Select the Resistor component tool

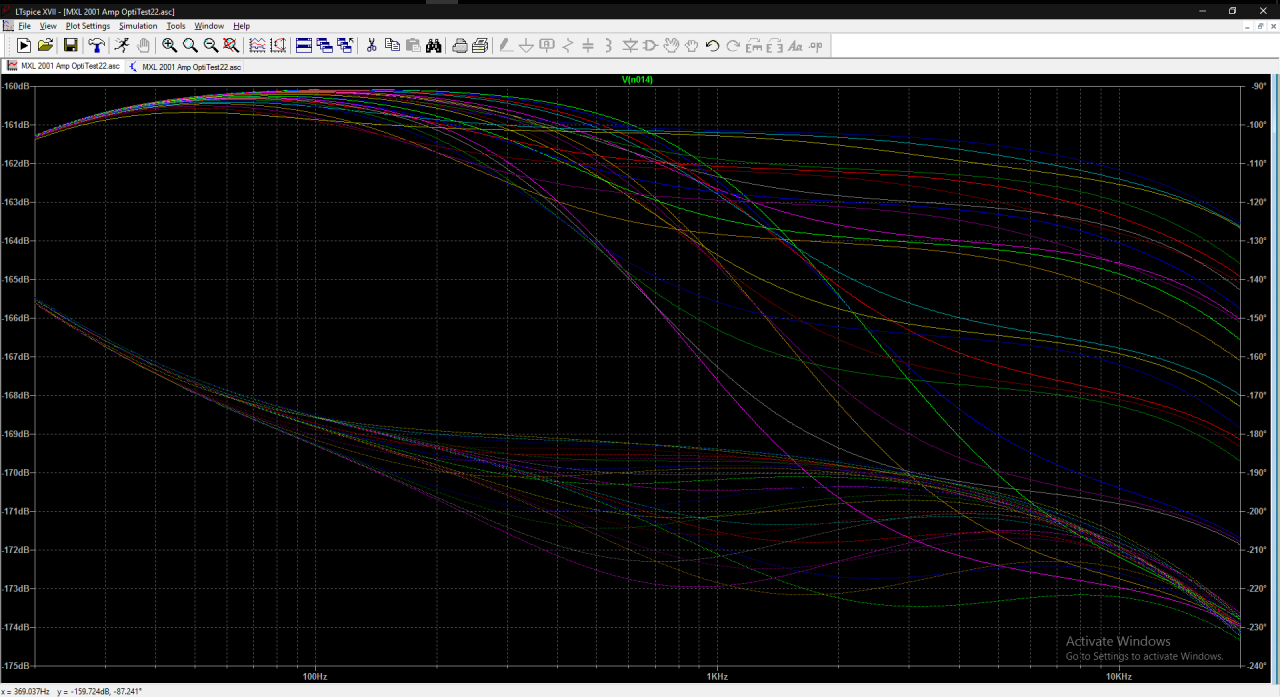567,45
